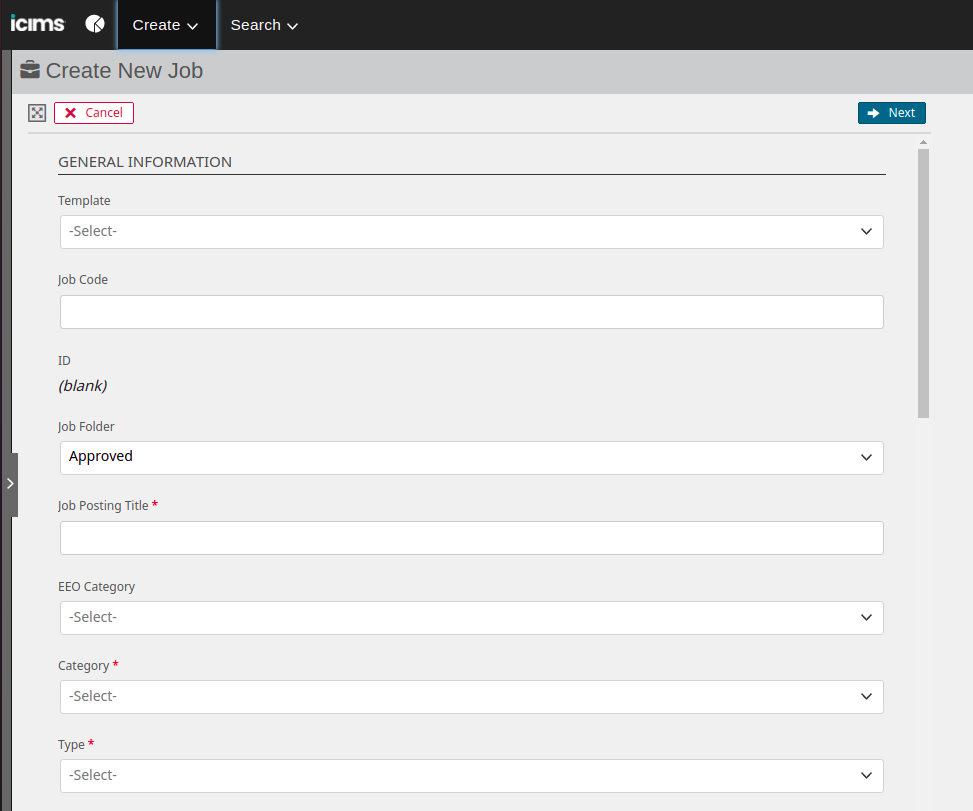
Task: Open the dashboard pie chart icon
Action: tap(95, 24)
